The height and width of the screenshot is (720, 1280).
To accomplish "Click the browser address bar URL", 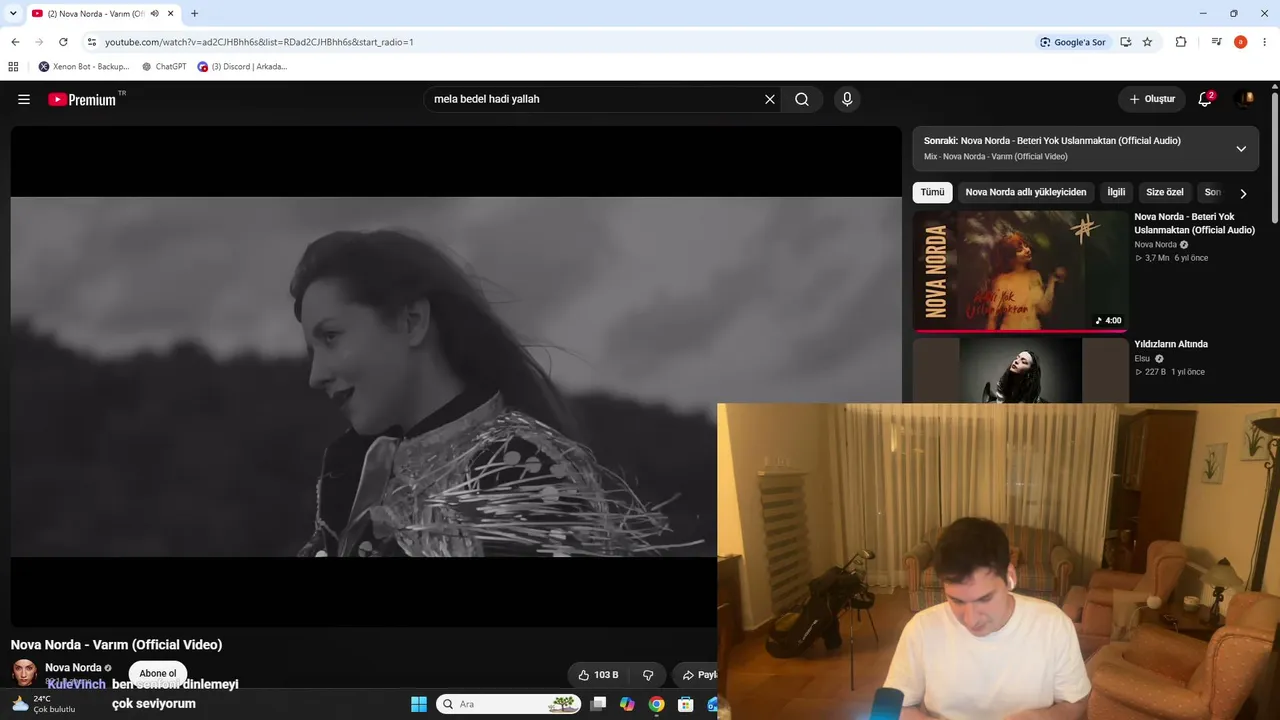I will pos(259,42).
